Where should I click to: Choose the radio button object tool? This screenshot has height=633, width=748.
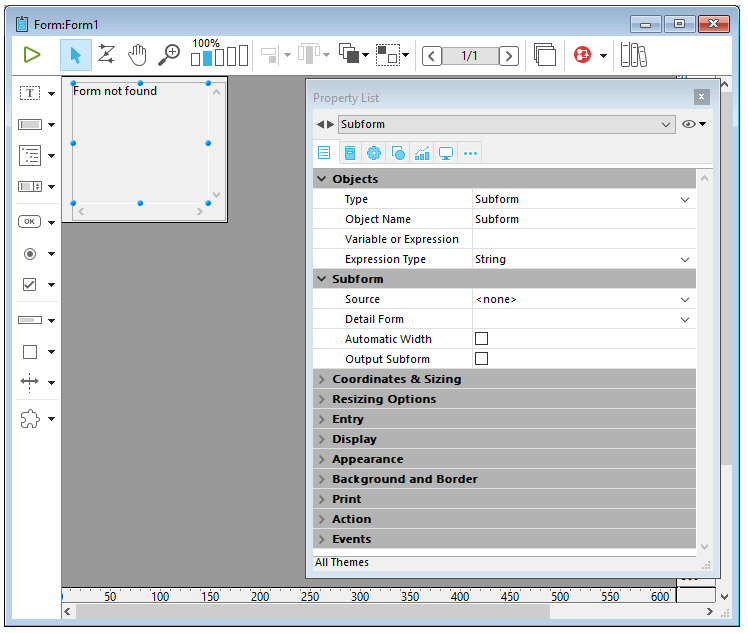tap(30, 254)
